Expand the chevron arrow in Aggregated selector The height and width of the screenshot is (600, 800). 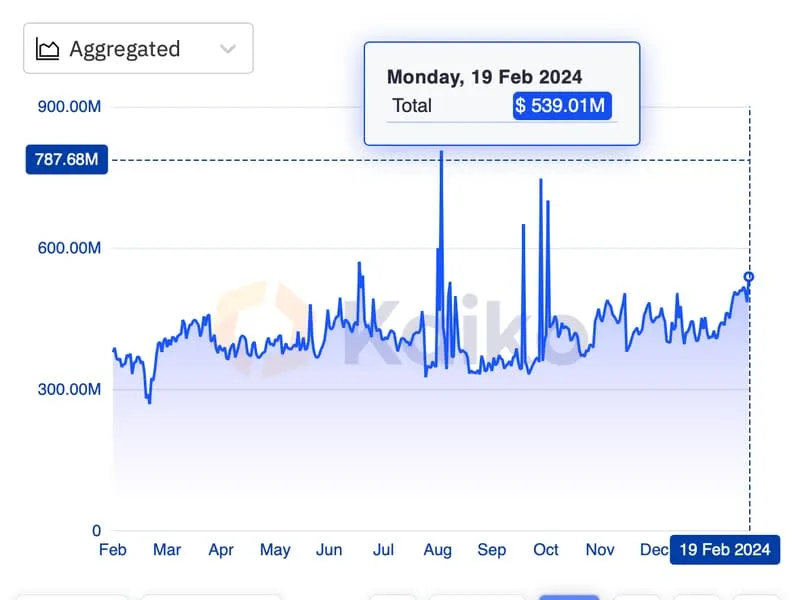[x=228, y=49]
